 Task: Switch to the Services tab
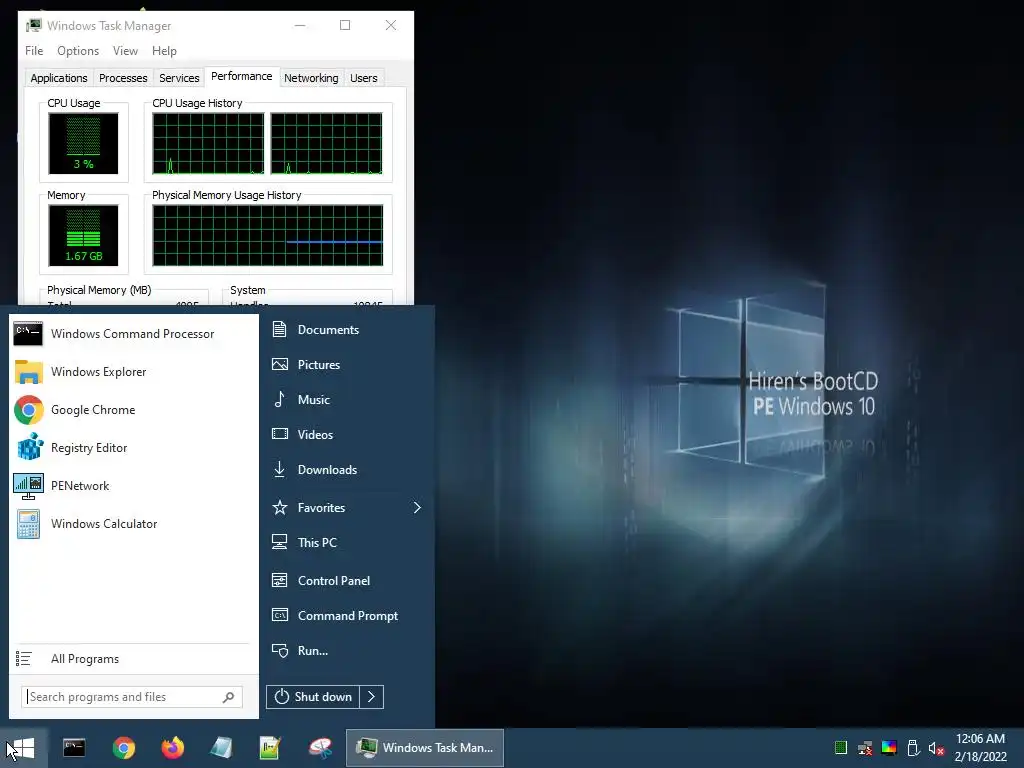pos(179,78)
